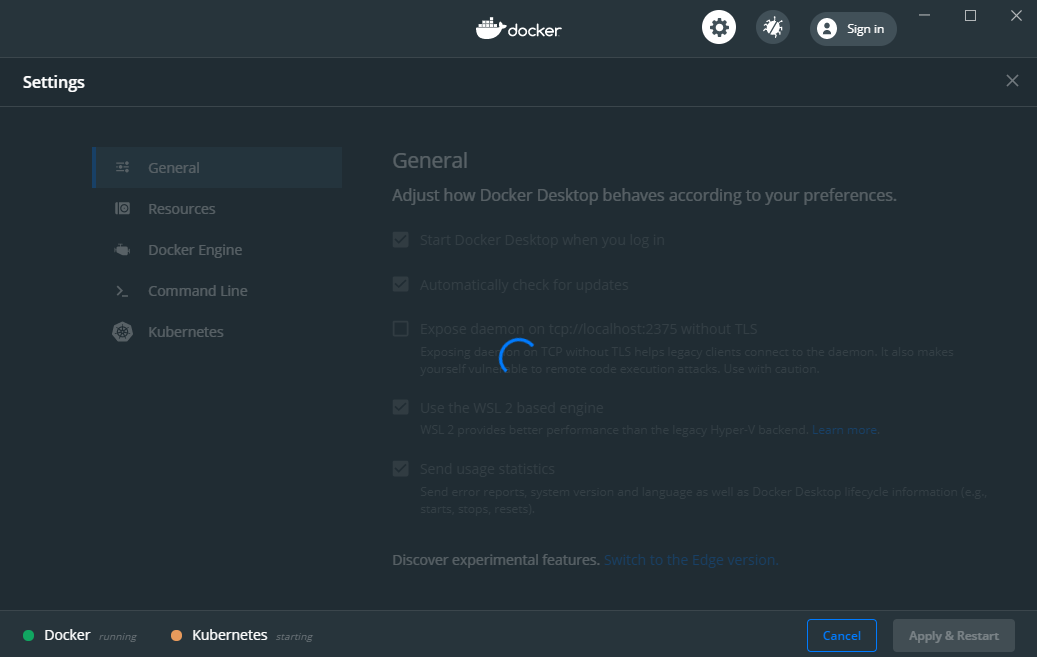
Task: Click Apply & Restart button
Action: point(954,635)
